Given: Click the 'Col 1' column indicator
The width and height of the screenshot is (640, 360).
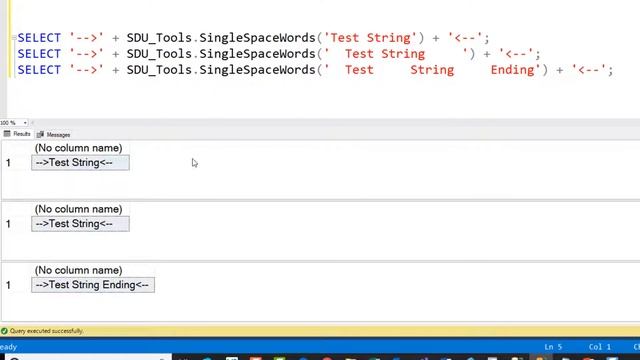Looking at the screenshot, I should (600, 347).
